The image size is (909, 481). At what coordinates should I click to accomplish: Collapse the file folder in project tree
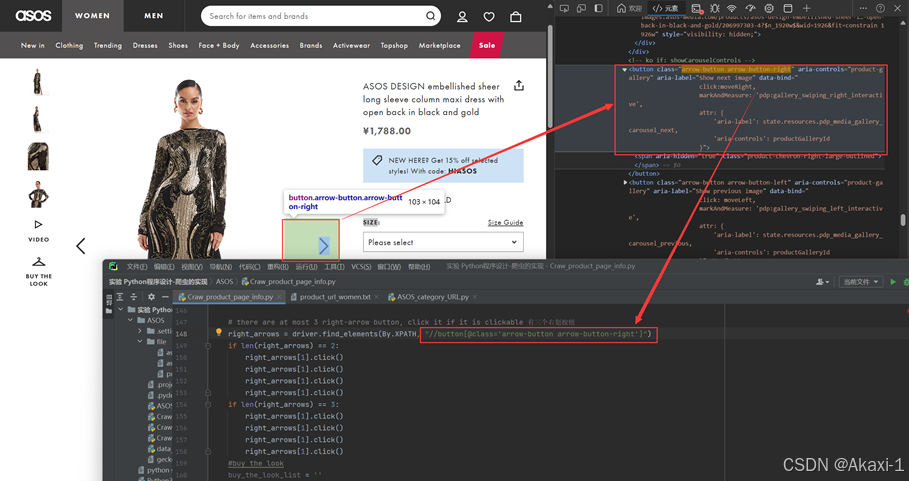tap(140, 342)
